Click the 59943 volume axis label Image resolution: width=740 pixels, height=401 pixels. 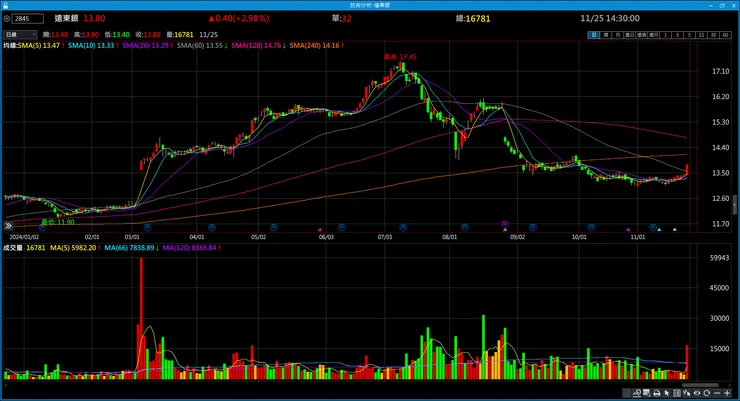point(719,258)
